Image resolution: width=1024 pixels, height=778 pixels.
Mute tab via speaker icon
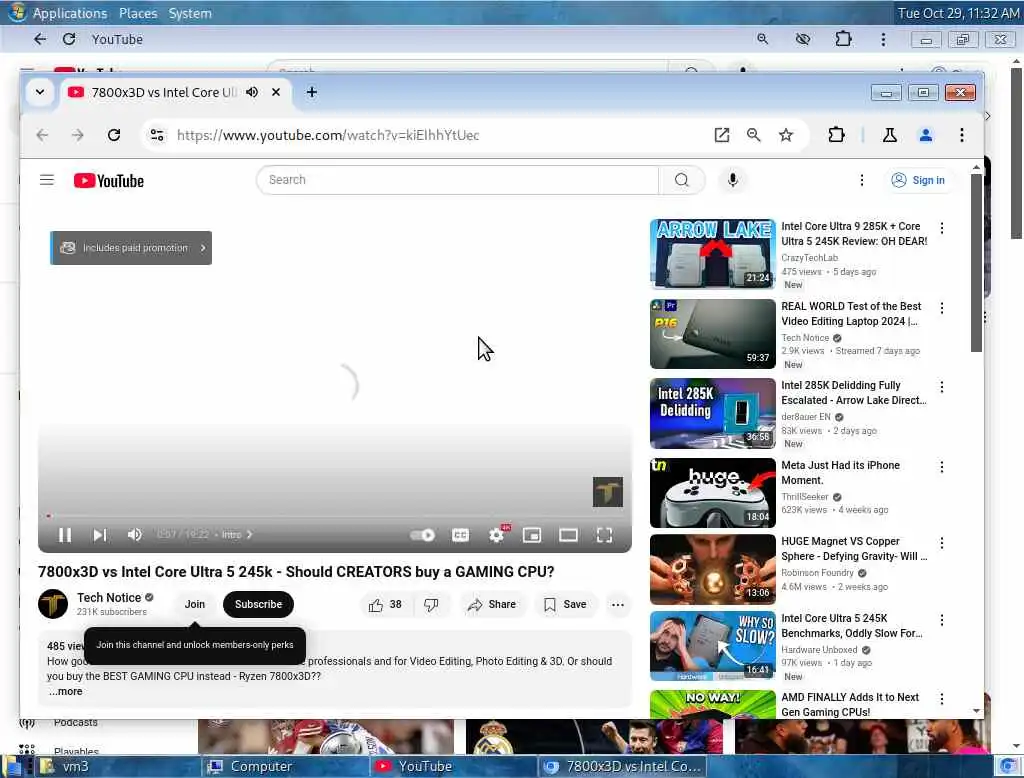coord(252,92)
